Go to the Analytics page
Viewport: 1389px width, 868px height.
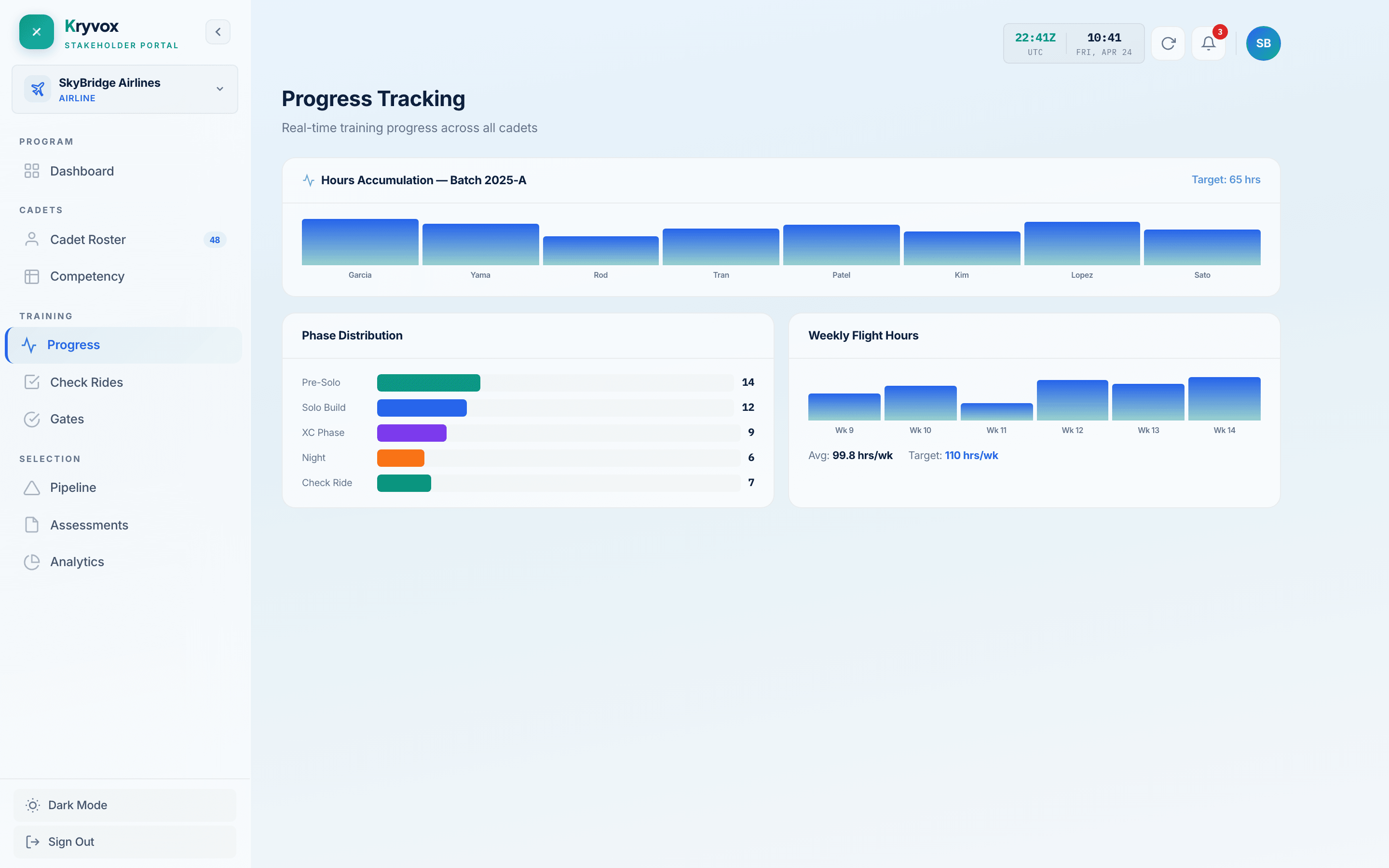pyautogui.click(x=123, y=561)
